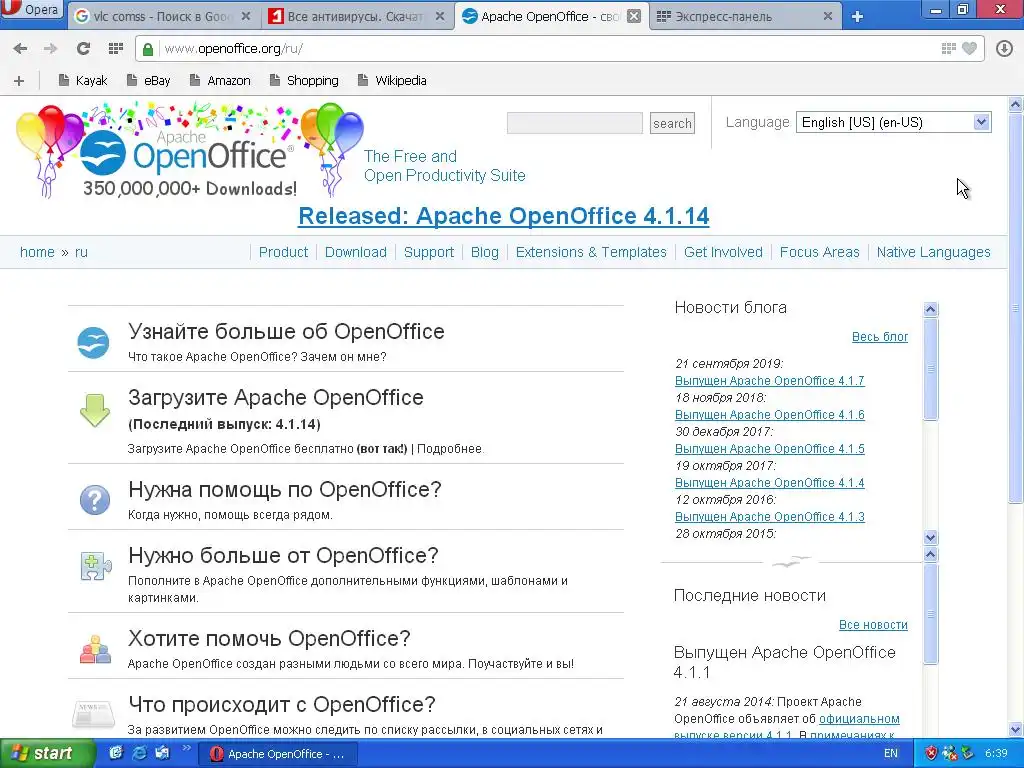Open Extensions & Templates menu item
Image resolution: width=1024 pixels, height=768 pixels.
pos(591,252)
